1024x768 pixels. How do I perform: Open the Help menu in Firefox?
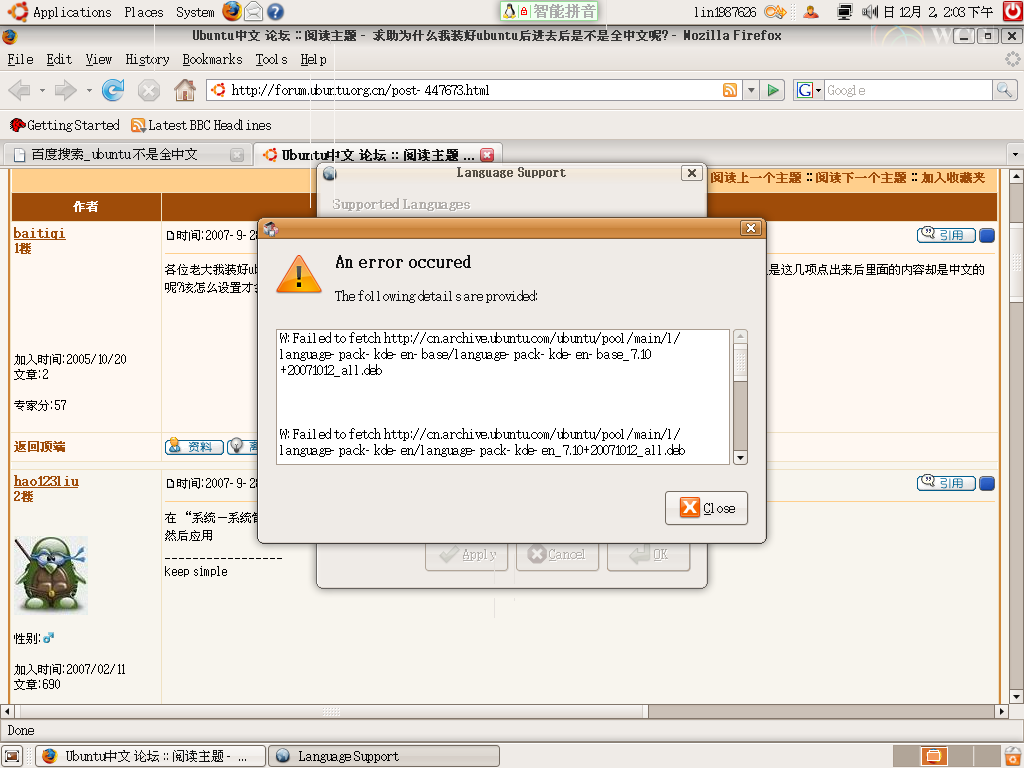tap(313, 59)
